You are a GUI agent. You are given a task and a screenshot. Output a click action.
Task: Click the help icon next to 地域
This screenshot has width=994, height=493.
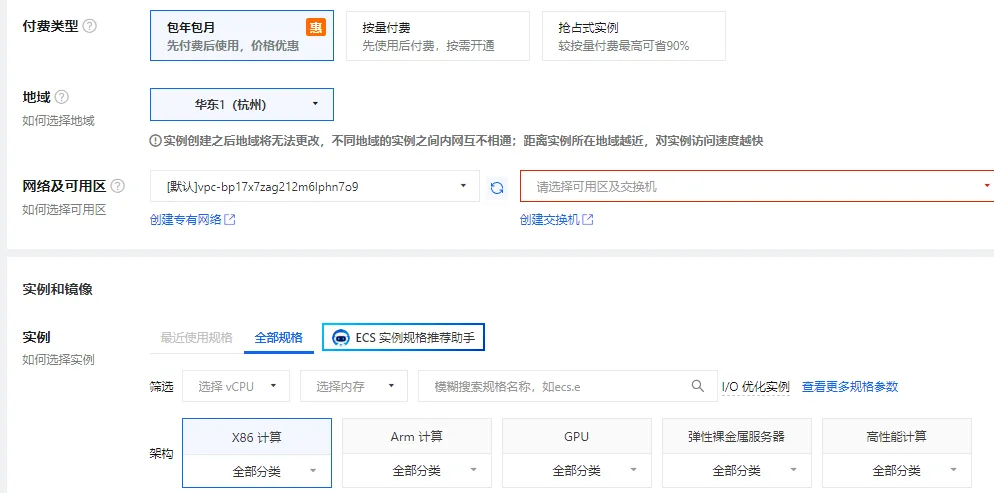point(61,98)
